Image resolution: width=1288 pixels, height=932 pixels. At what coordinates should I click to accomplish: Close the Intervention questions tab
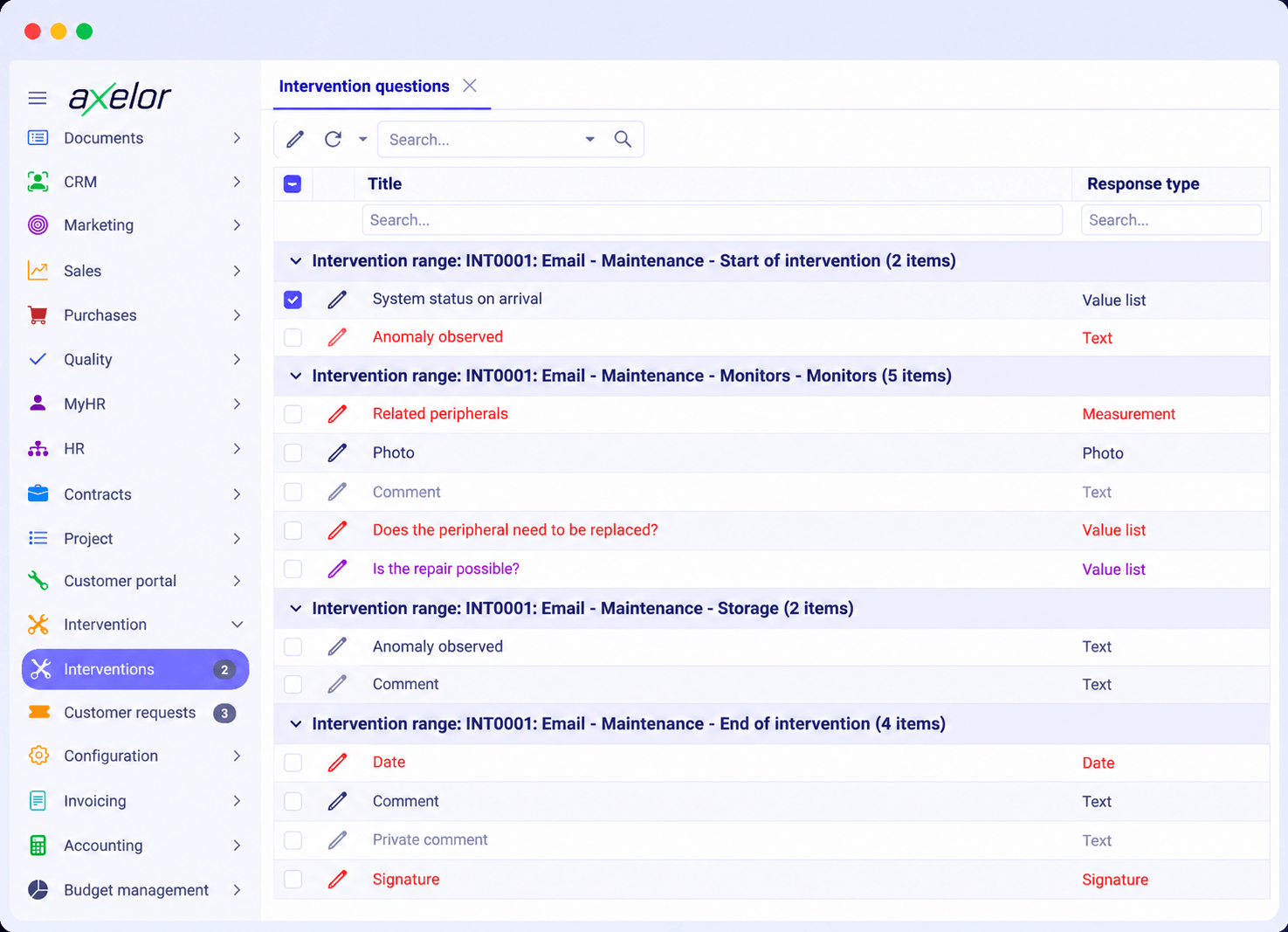pos(470,86)
